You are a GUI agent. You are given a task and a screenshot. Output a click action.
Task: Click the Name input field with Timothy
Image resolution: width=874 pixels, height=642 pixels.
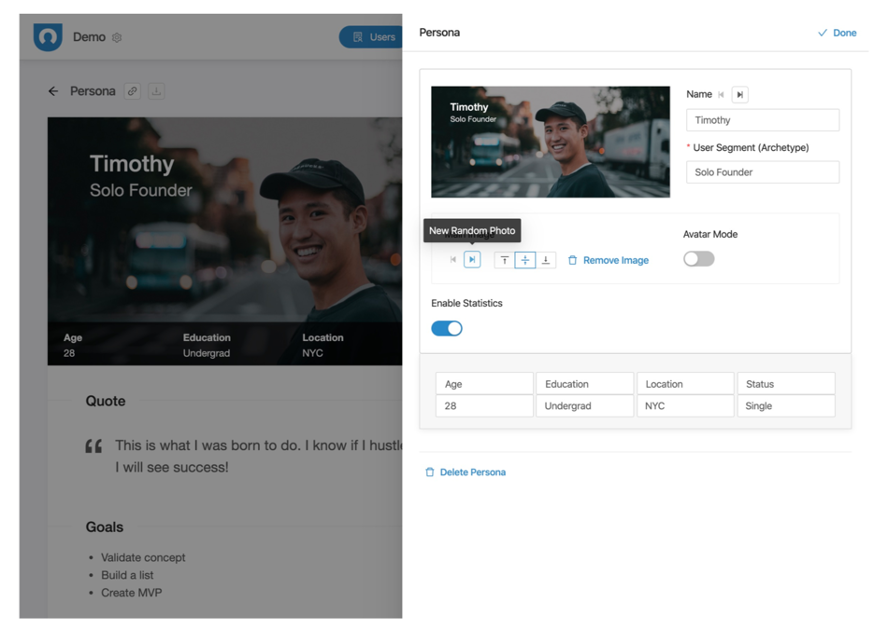(762, 120)
